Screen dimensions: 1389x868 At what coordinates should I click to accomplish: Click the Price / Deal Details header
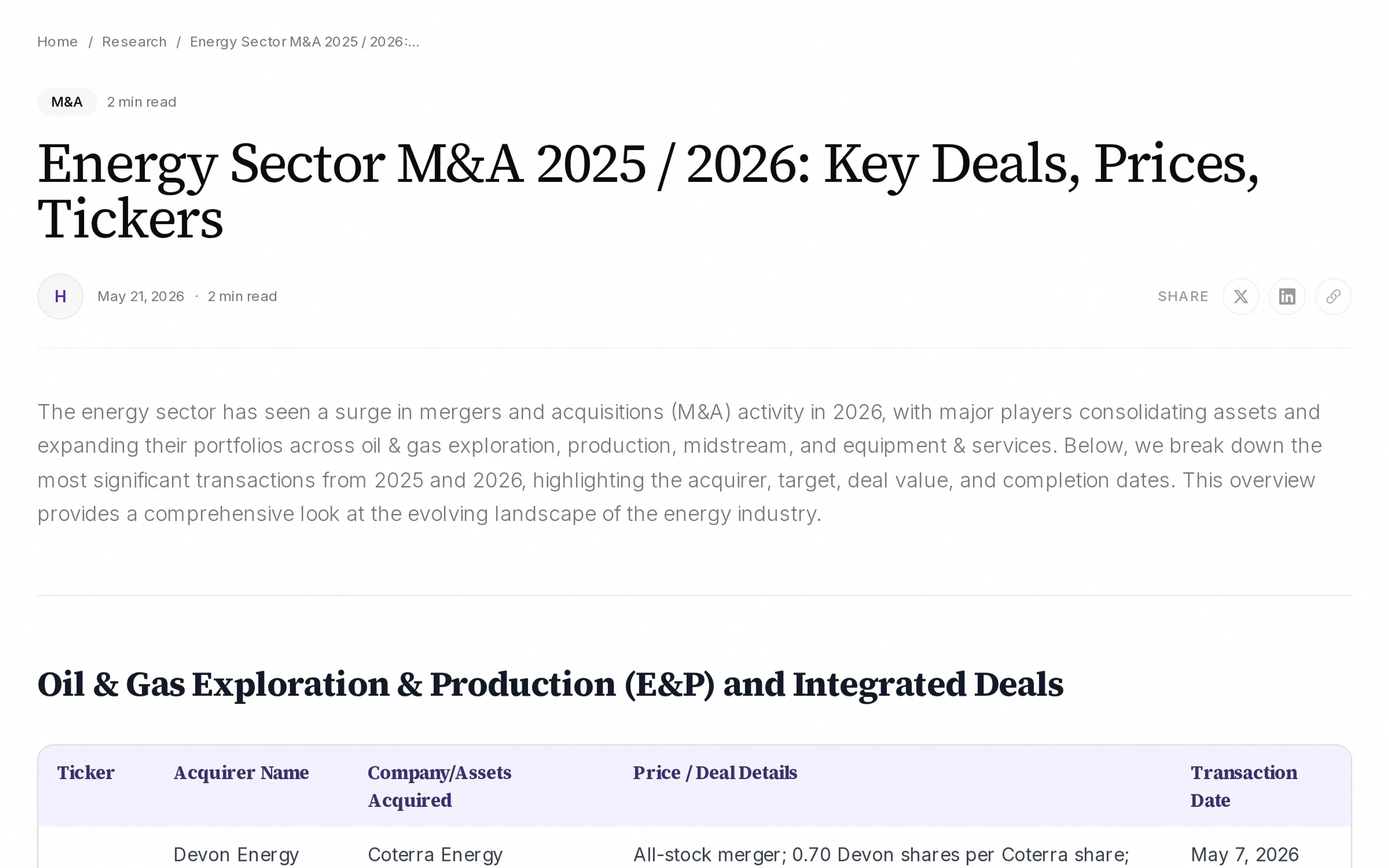coord(715,773)
